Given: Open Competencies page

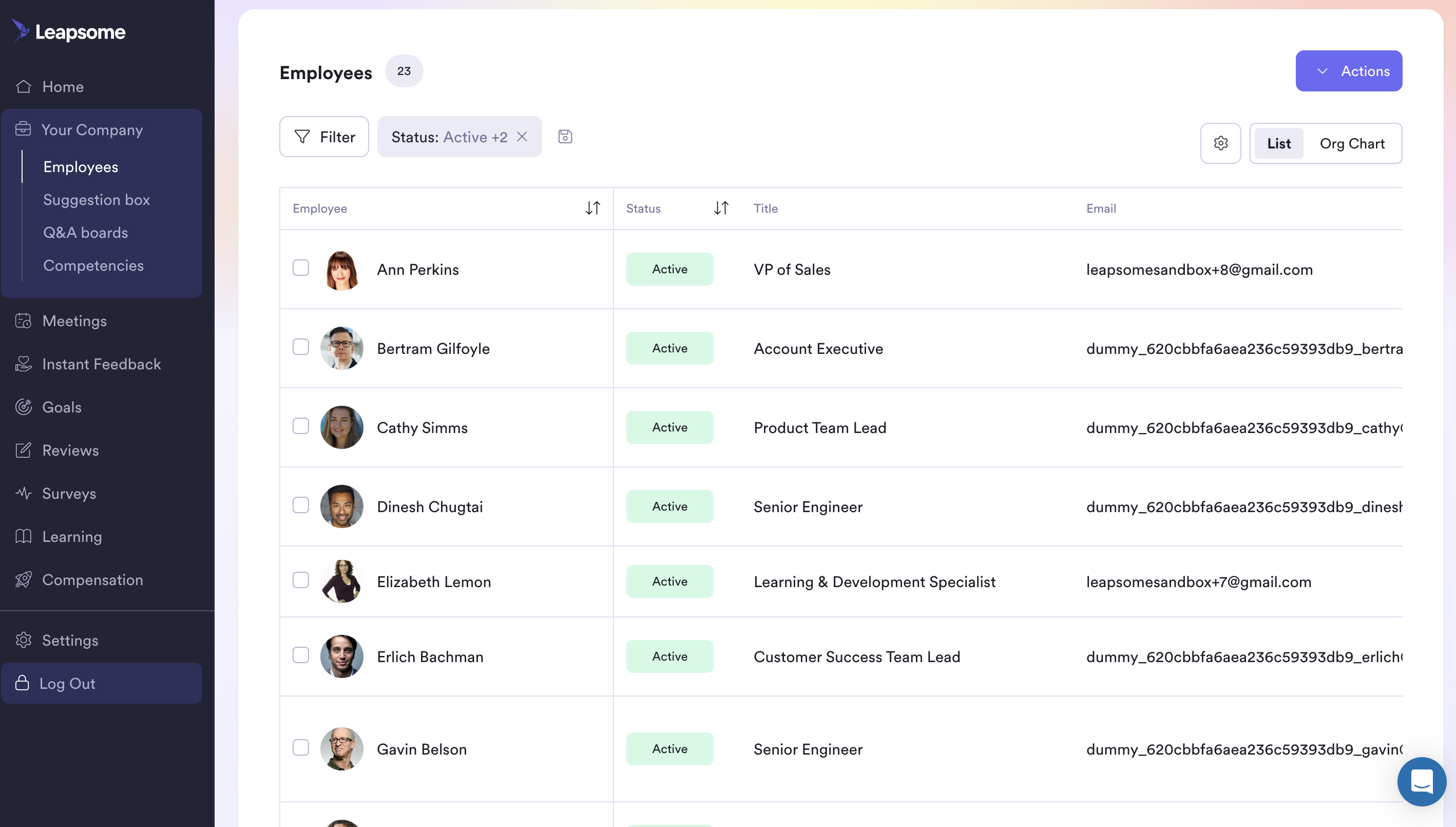Looking at the screenshot, I should [x=93, y=266].
